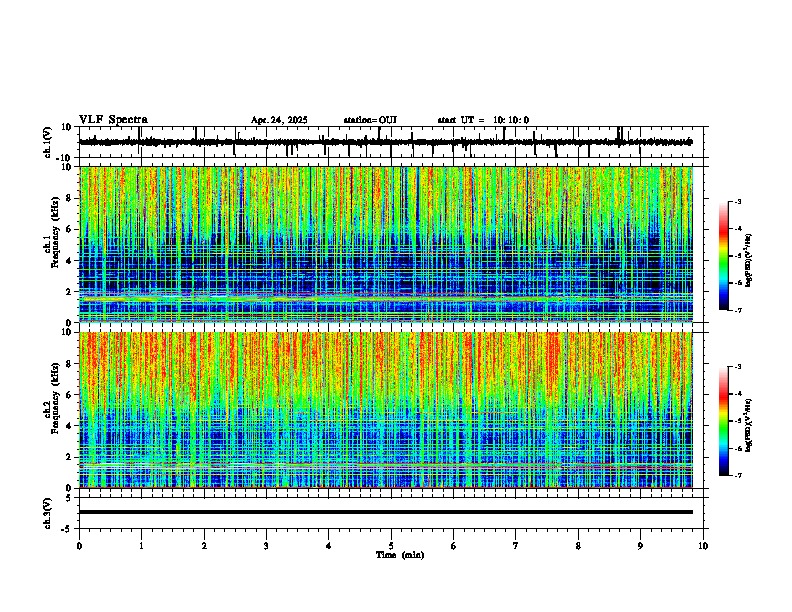Click the "-5" tick on ch.3 voltage axis
The height and width of the screenshot is (612, 792).
pos(67,529)
